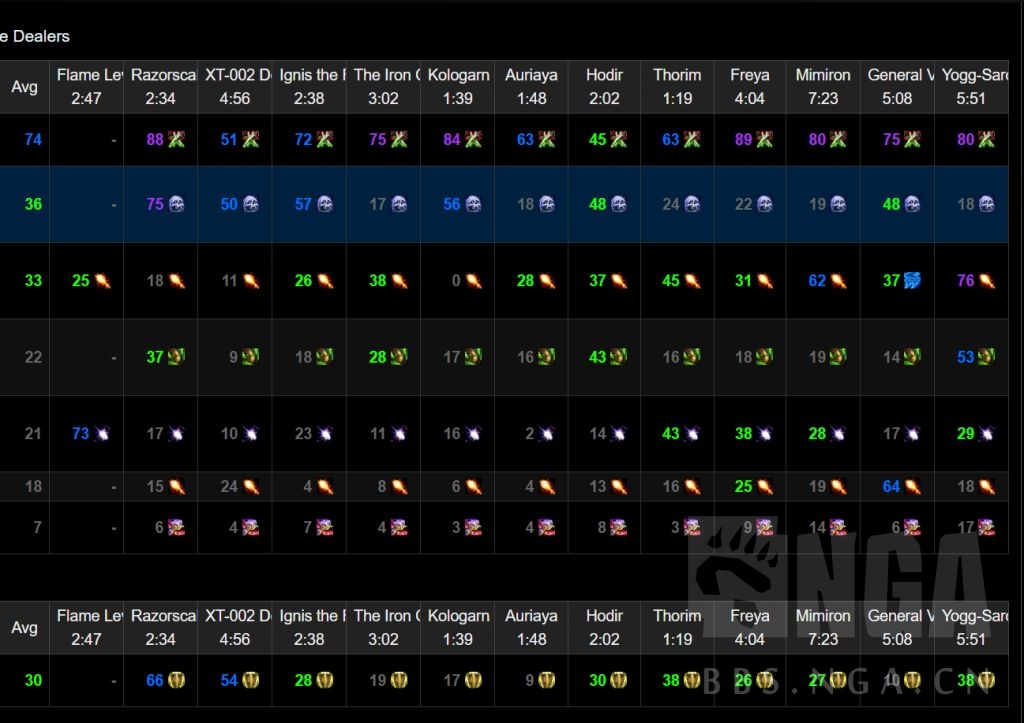This screenshot has width=1024, height=723.
Task: Select the blue Avg value 74
Action: point(33,139)
